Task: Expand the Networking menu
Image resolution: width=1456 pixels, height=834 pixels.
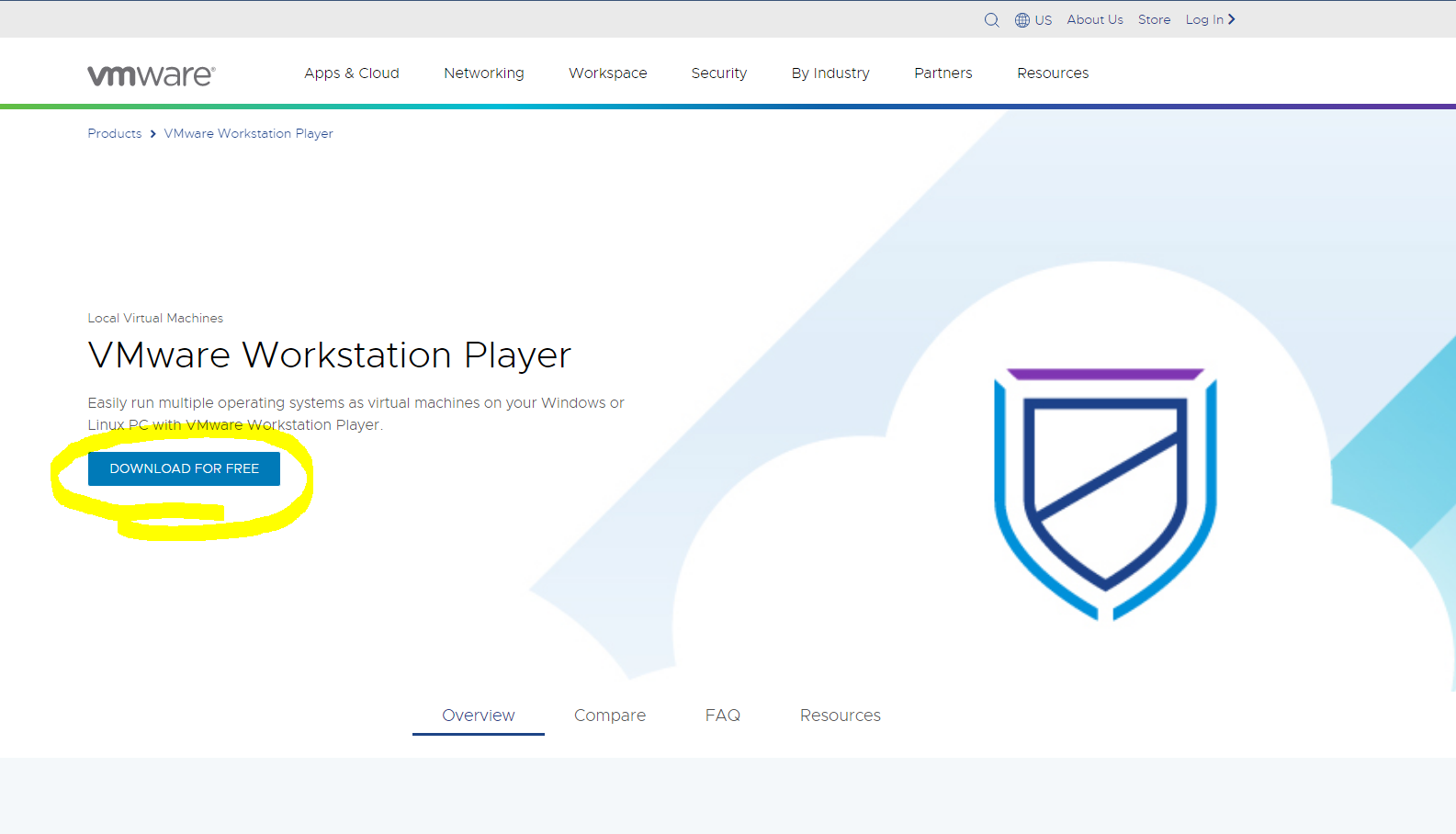Action: [484, 73]
